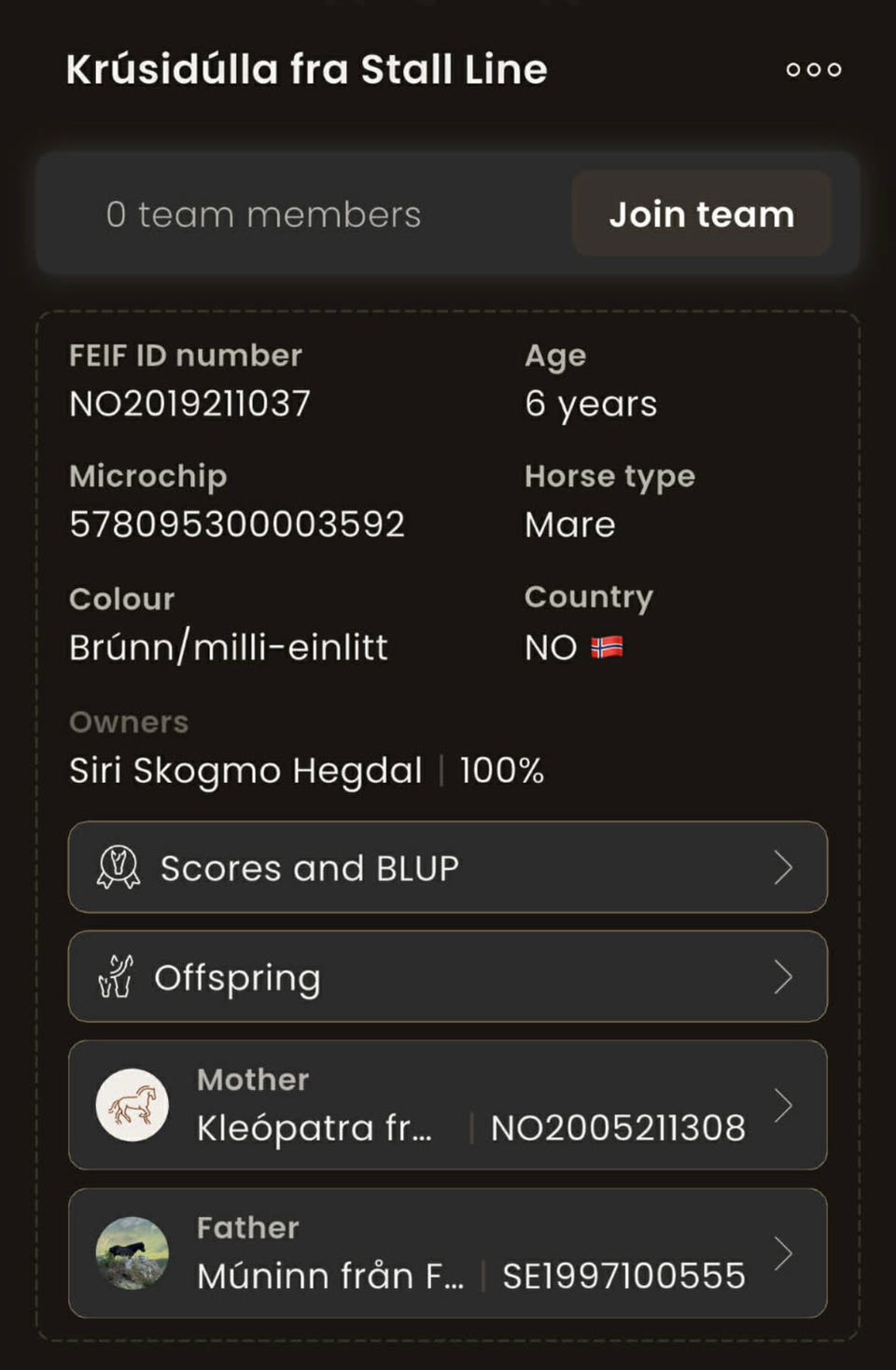Open the Scores and BLUP row
This screenshot has width=896, height=1370.
point(447,868)
